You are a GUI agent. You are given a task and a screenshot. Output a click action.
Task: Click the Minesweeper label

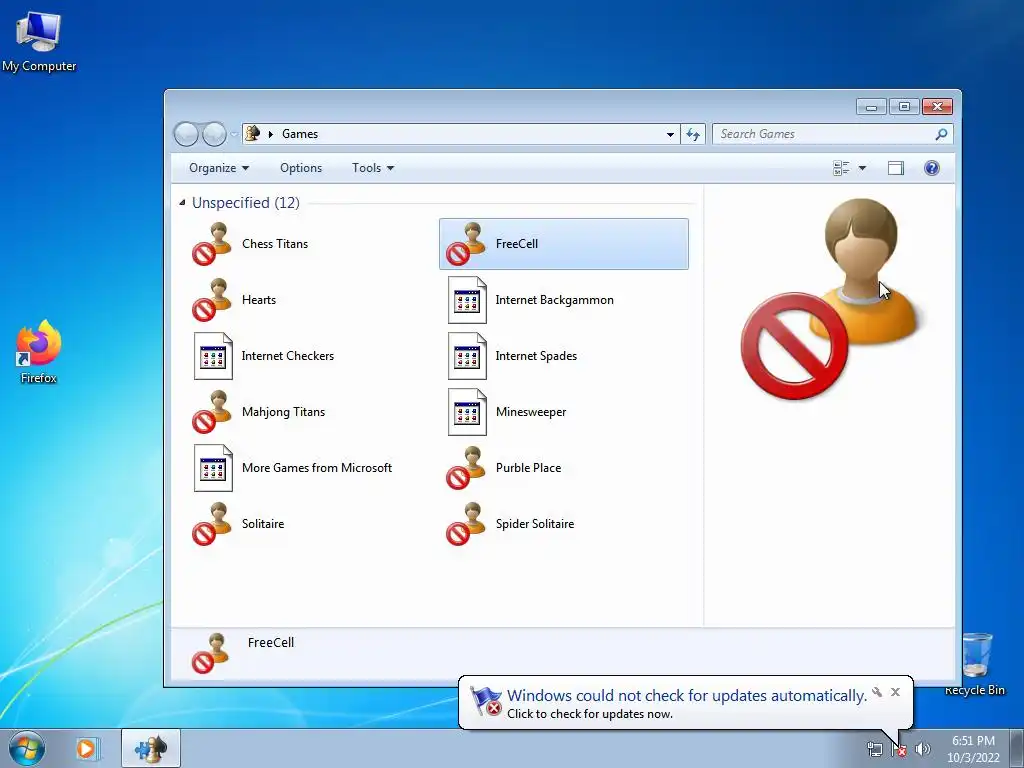pos(531,412)
